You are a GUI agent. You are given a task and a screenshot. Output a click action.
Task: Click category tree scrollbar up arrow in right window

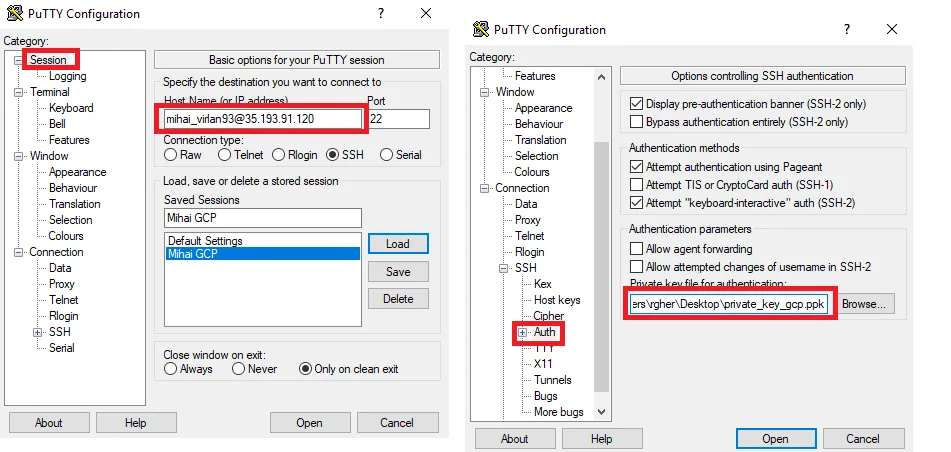(x=601, y=77)
